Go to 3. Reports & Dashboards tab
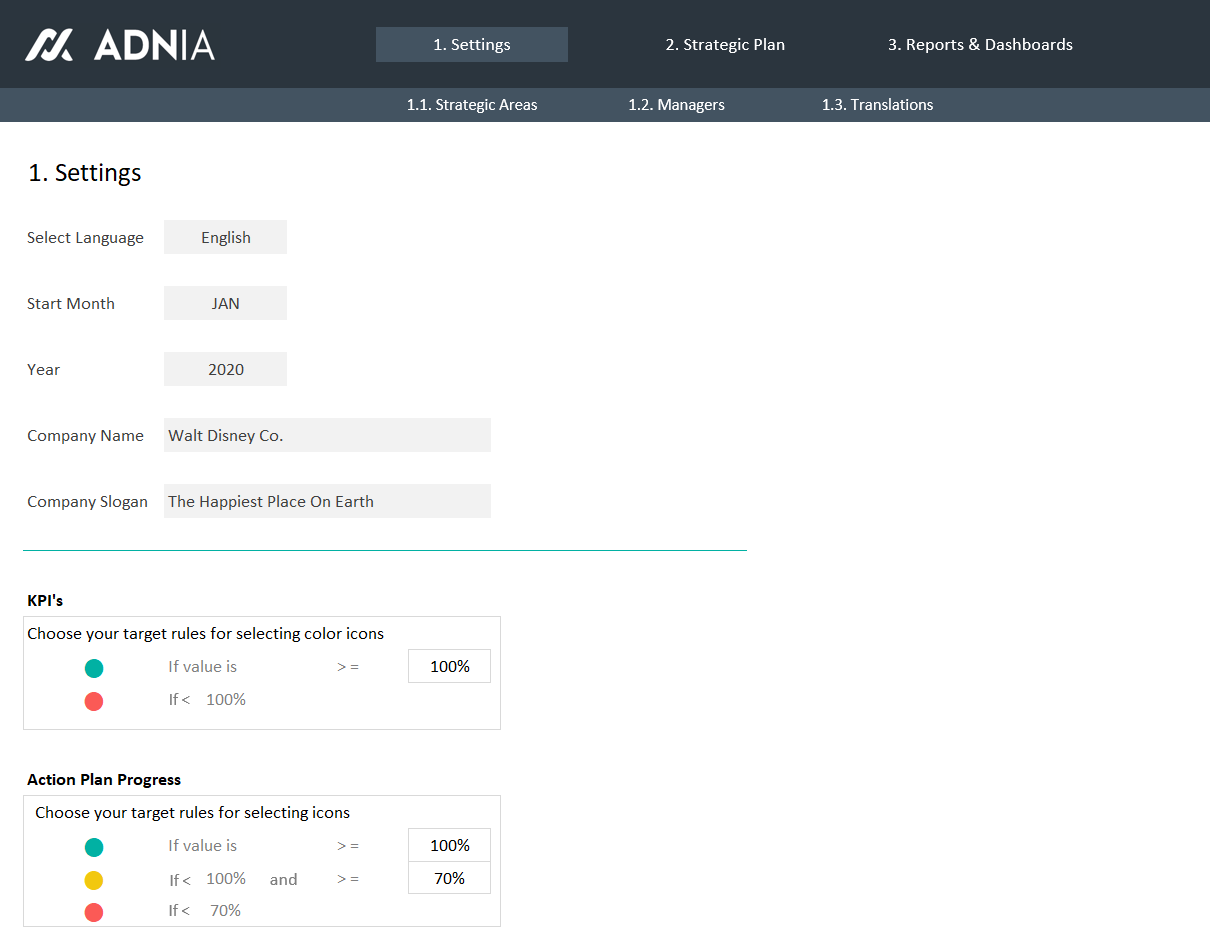 pos(980,45)
